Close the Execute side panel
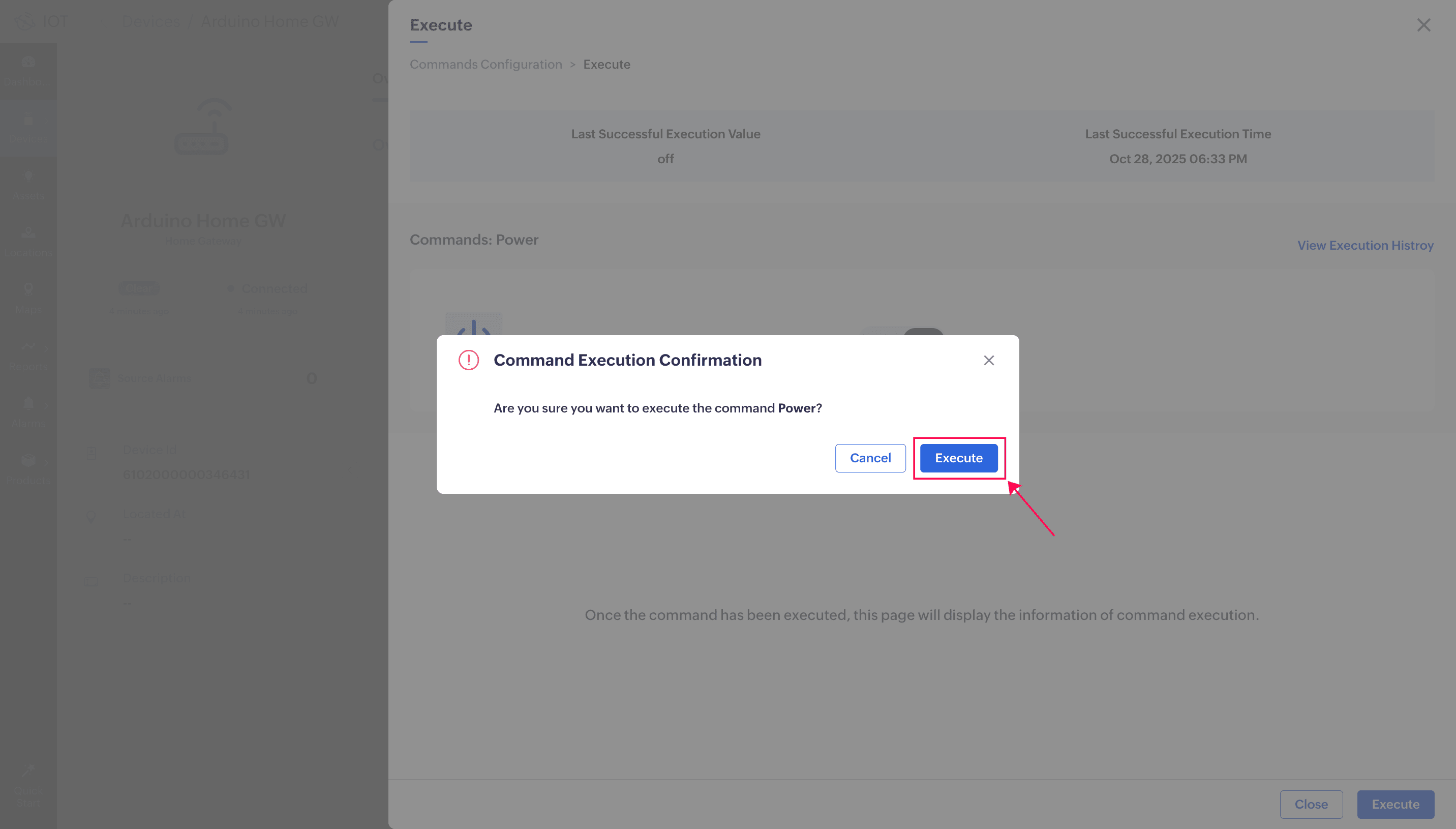 click(1423, 25)
